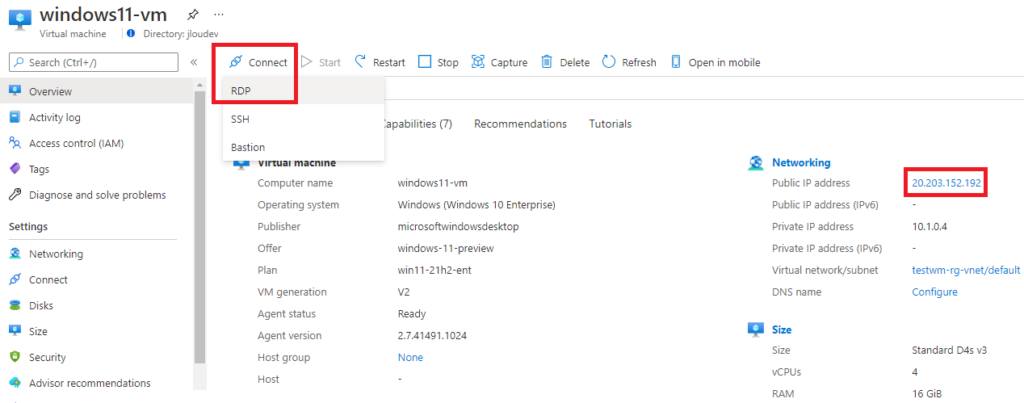Viewport: 1024px width, 403px height.
Task: Click the Networking sidebar icon
Action: click(x=15, y=254)
